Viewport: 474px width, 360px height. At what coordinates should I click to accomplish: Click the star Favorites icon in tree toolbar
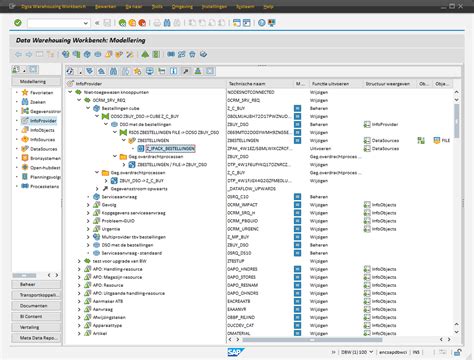tap(138, 71)
